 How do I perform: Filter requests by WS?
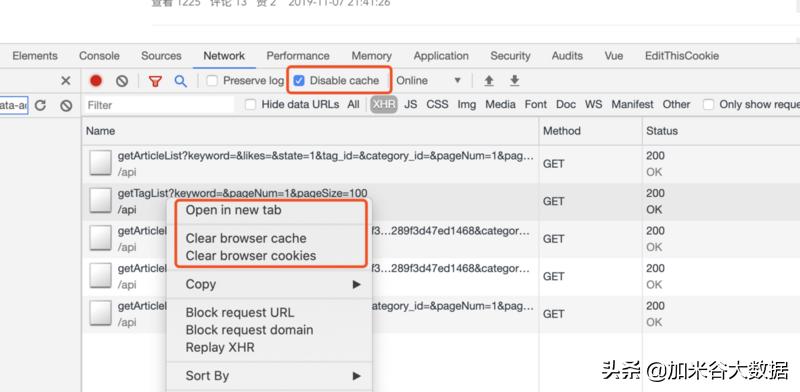(593, 105)
